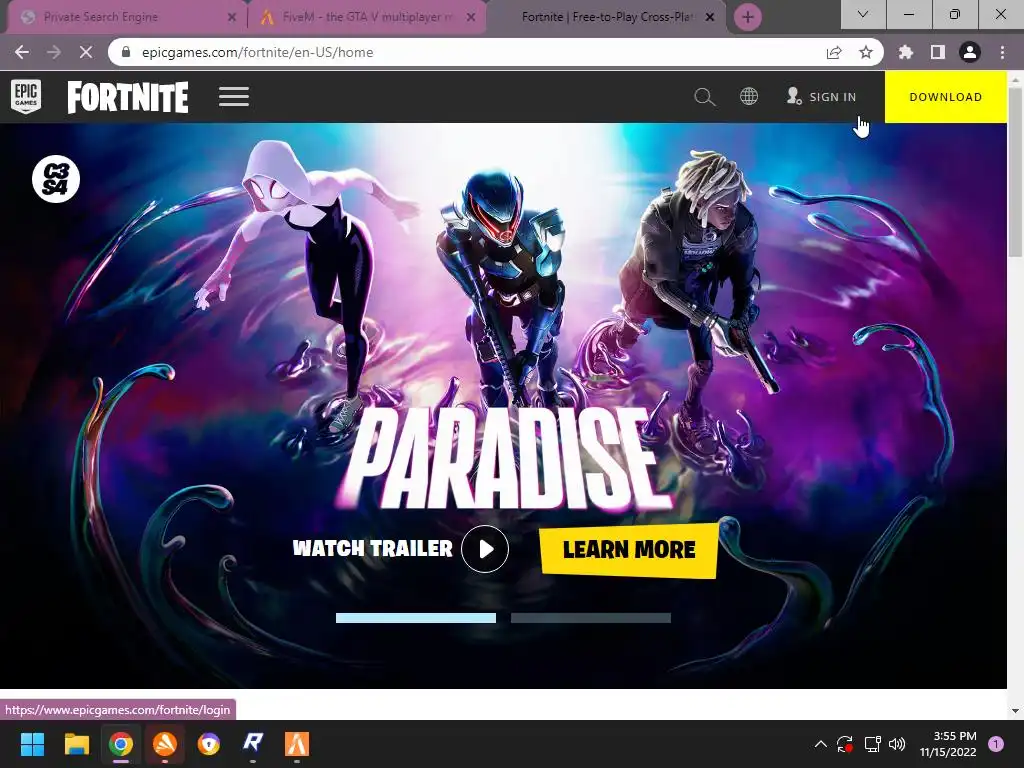Click the Fortnite logo

tap(128, 97)
